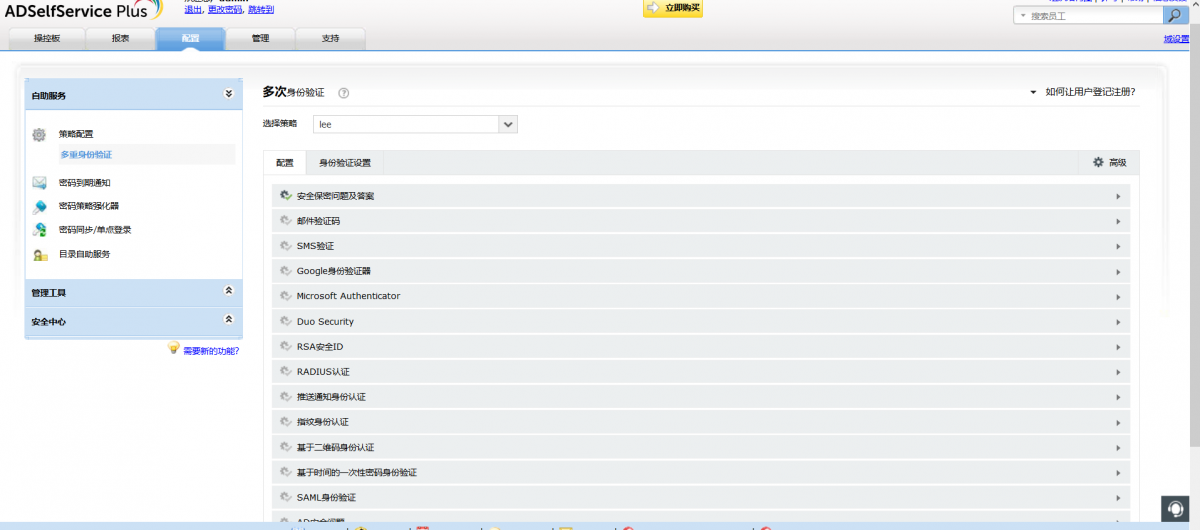Click the 策略配置 gear icon
Screen dimensions: 1200x530
tap(39, 134)
